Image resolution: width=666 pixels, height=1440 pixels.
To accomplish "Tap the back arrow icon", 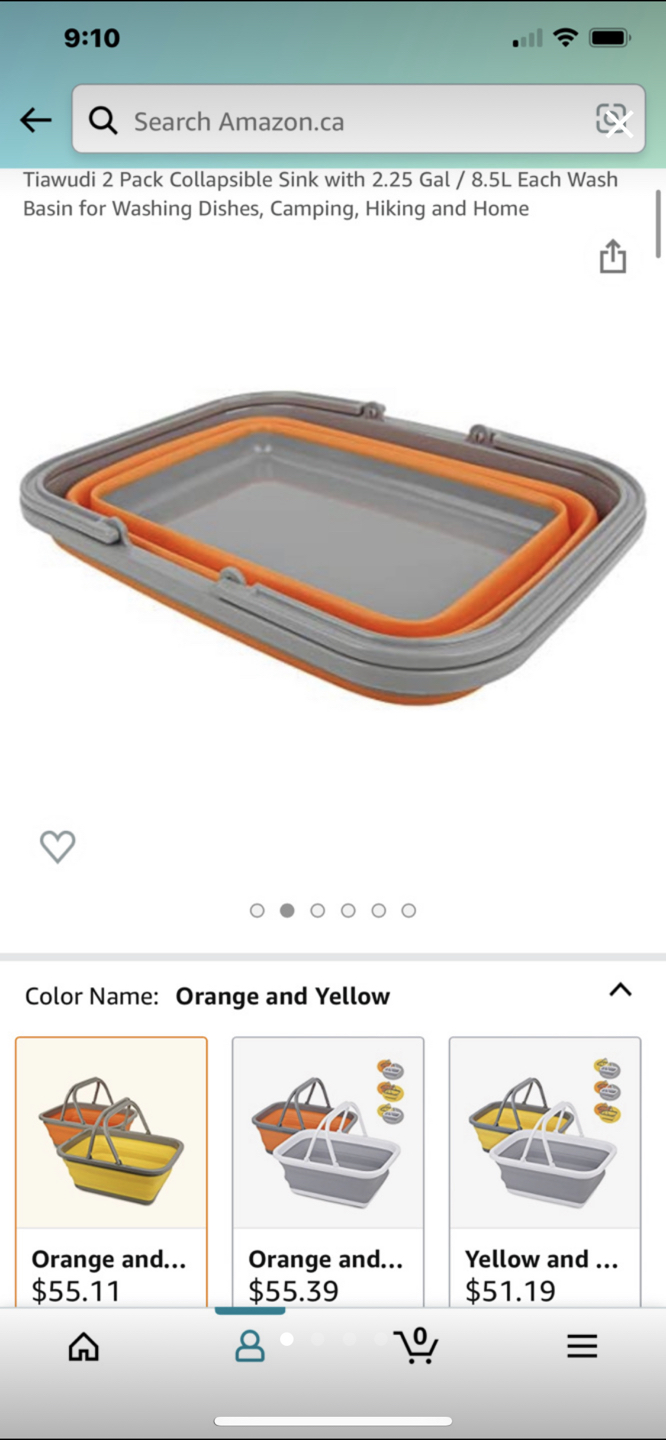I will [36, 121].
